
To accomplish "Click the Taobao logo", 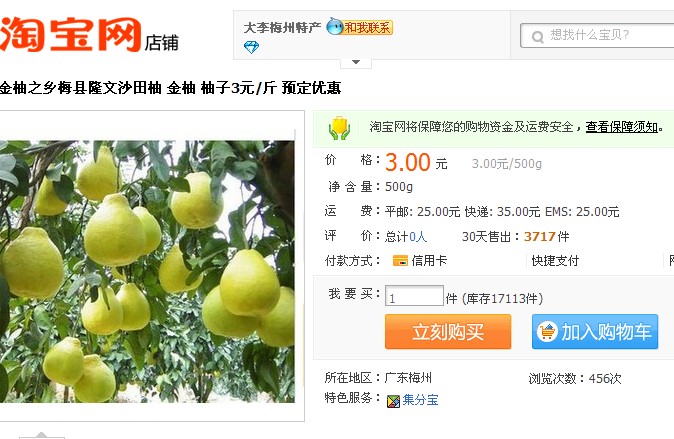I will click(x=71, y=34).
